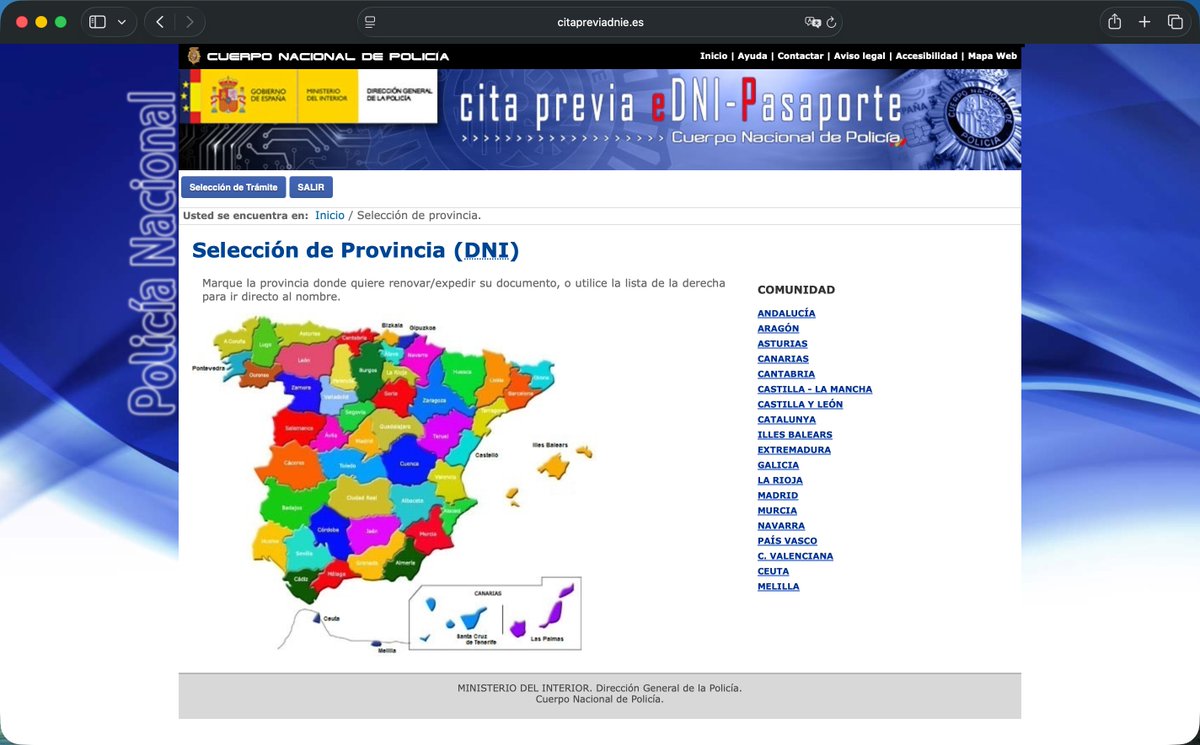Open the Share icon in Safari toolbar
The image size is (1200, 745).
[x=1114, y=22]
